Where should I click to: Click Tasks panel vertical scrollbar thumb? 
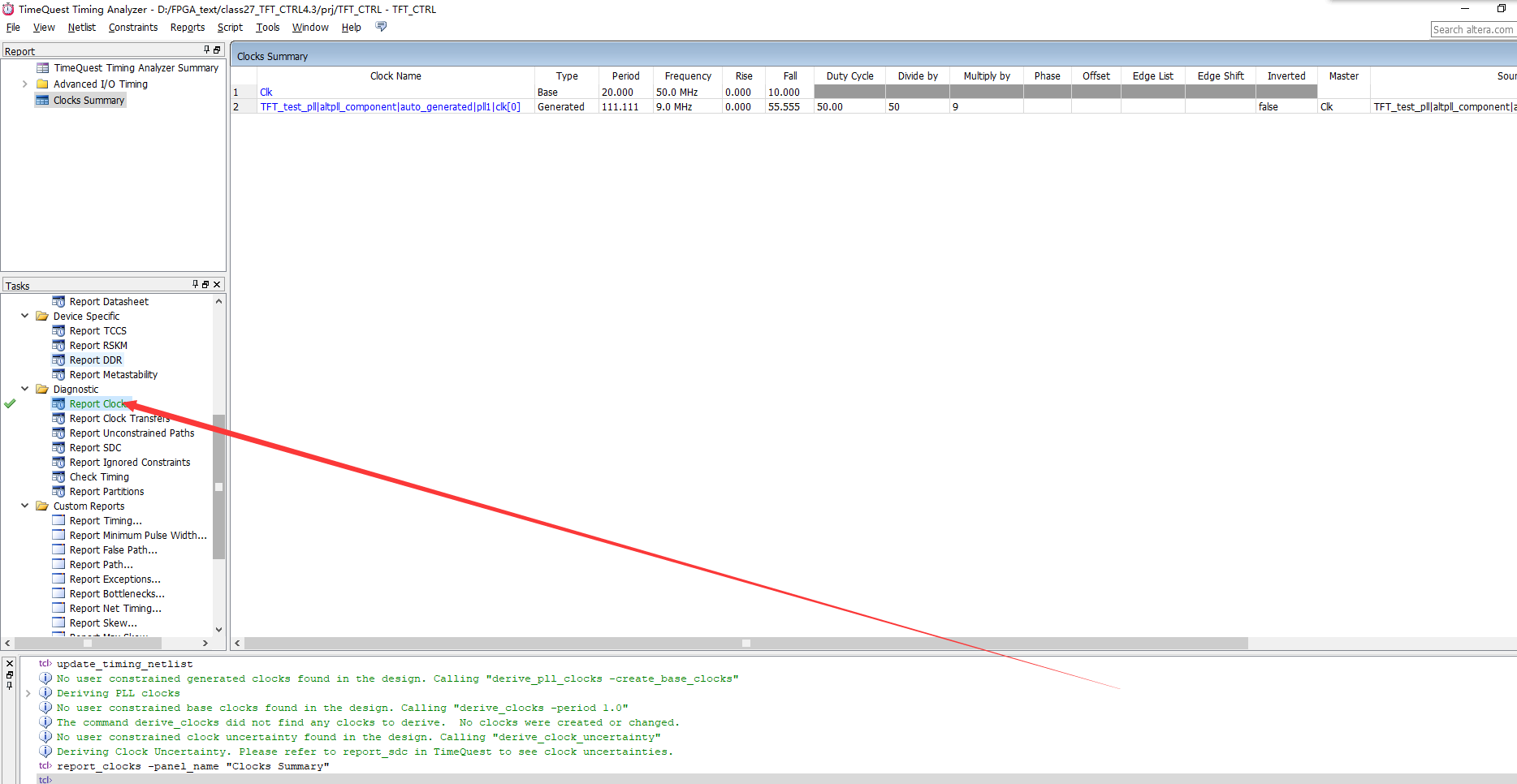[x=218, y=487]
